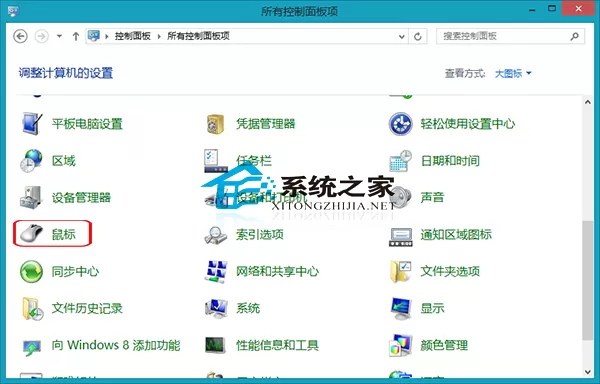This screenshot has width=600, height=384.
Task: Open the Sync Center green icon (同步中心)
Action: click(31, 272)
